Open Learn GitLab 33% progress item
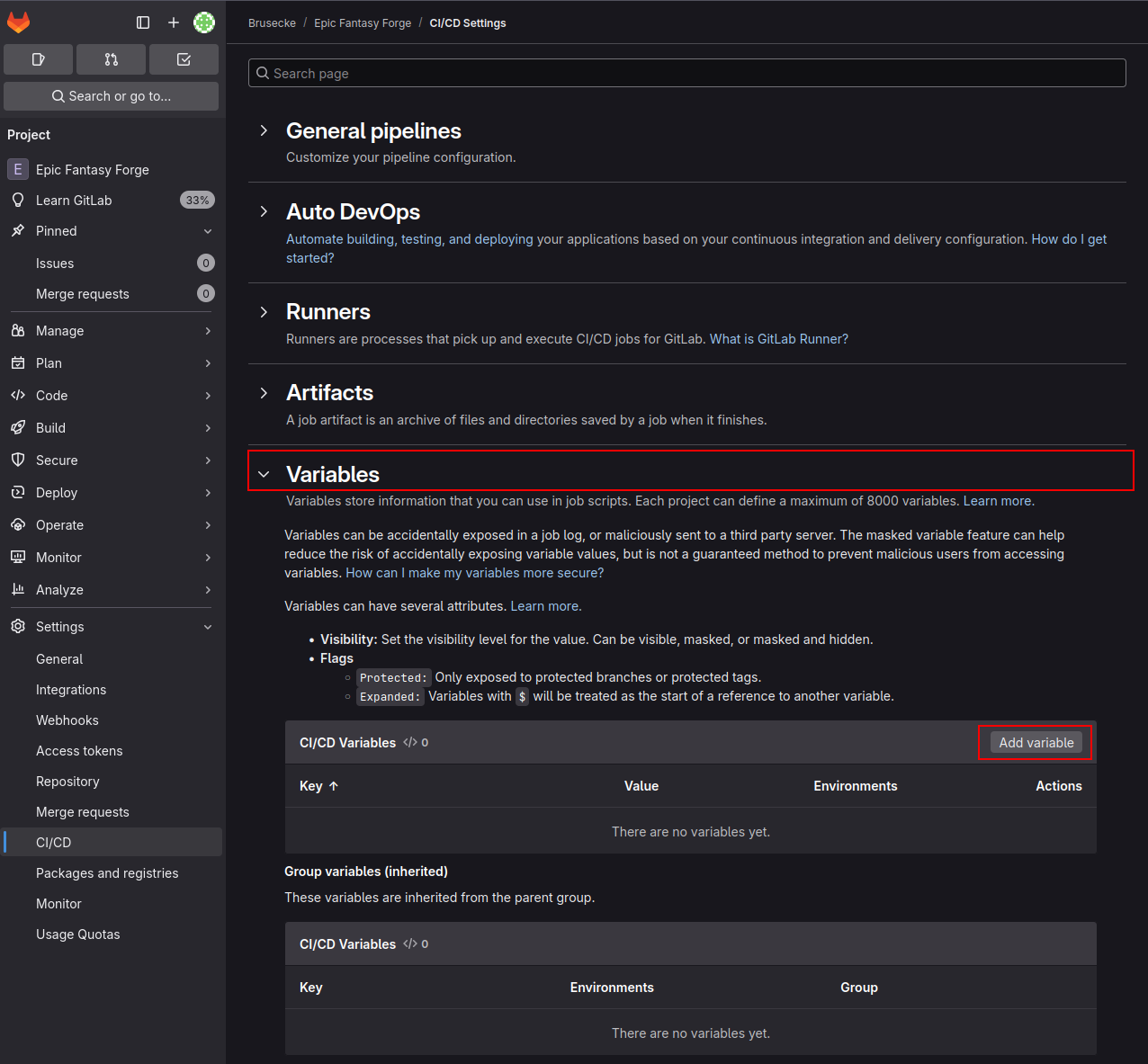Screen dimensions: 1148x1064 point(112,200)
